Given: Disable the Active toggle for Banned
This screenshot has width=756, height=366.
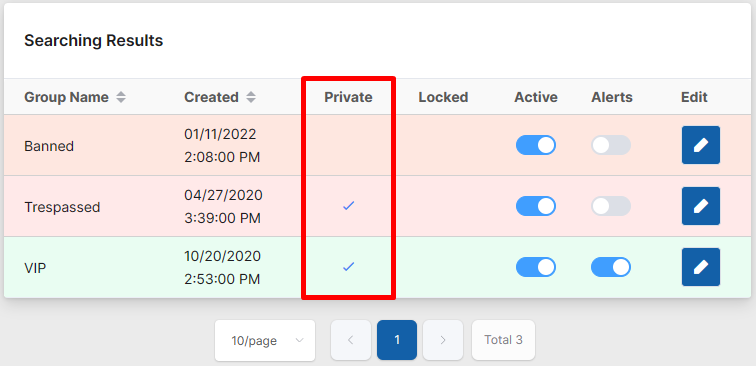Looking at the screenshot, I should coord(536,145).
